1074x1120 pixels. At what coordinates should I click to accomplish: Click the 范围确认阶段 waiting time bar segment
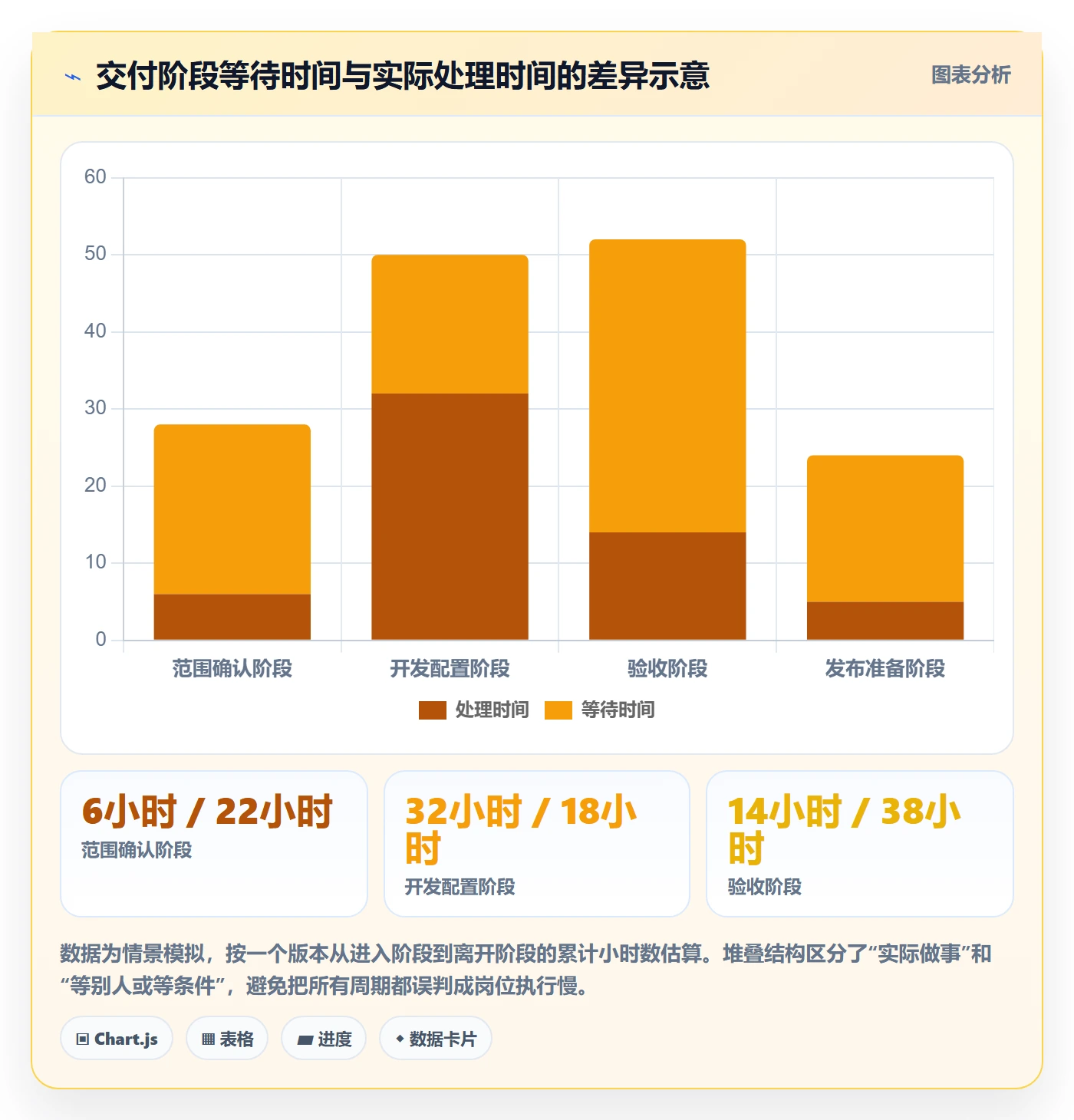[232, 509]
